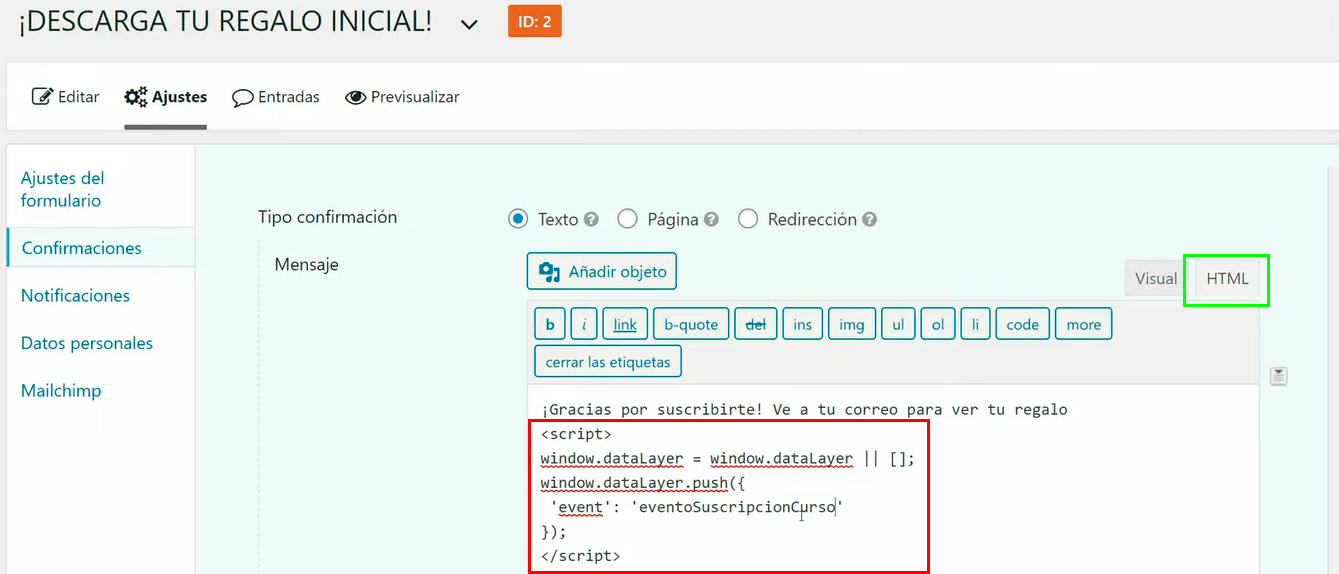Click the 'eventoSuscripcionCurso' text in the editor
Image resolution: width=1339 pixels, height=574 pixels.
(x=738, y=507)
